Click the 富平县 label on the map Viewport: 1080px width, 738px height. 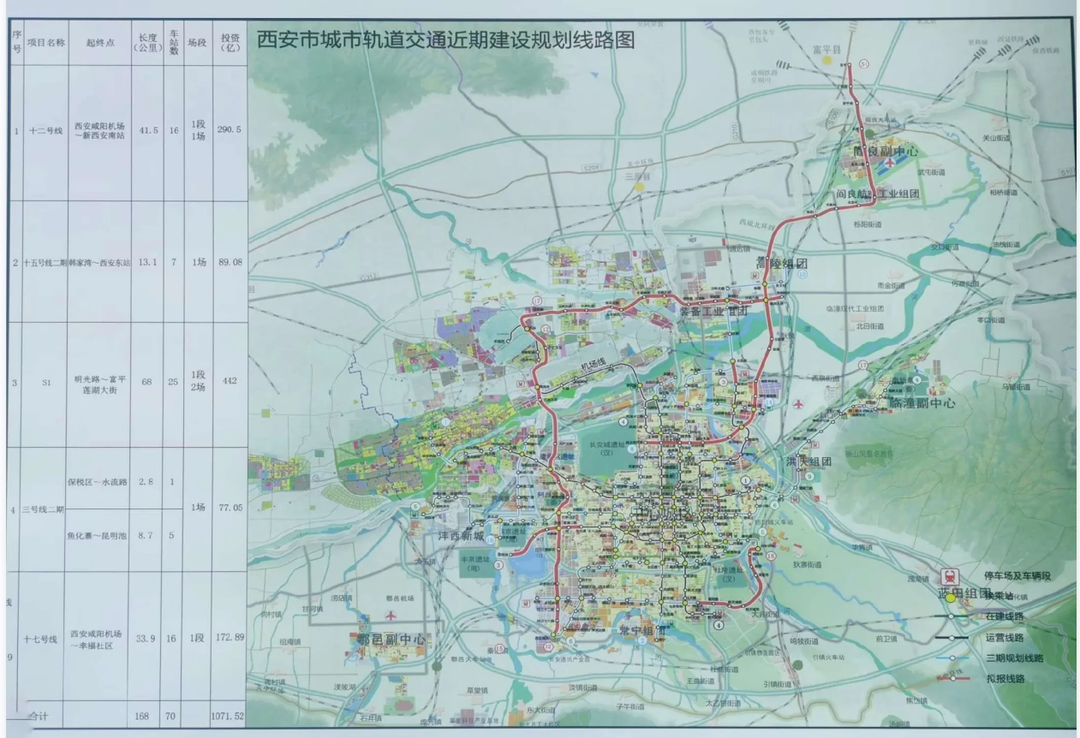pos(827,50)
